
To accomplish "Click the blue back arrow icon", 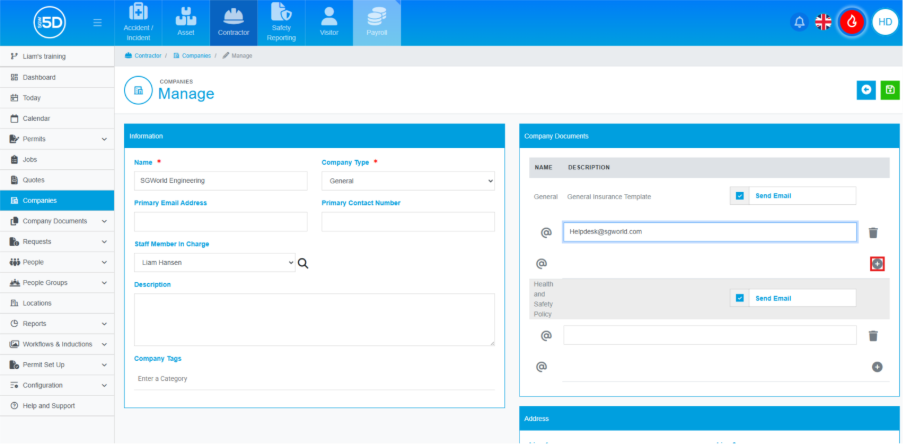I will [866, 90].
